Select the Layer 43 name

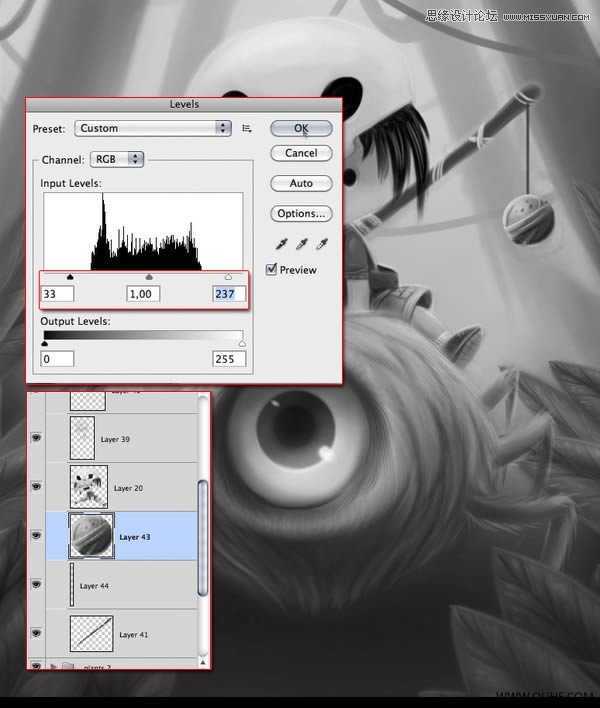pos(135,537)
